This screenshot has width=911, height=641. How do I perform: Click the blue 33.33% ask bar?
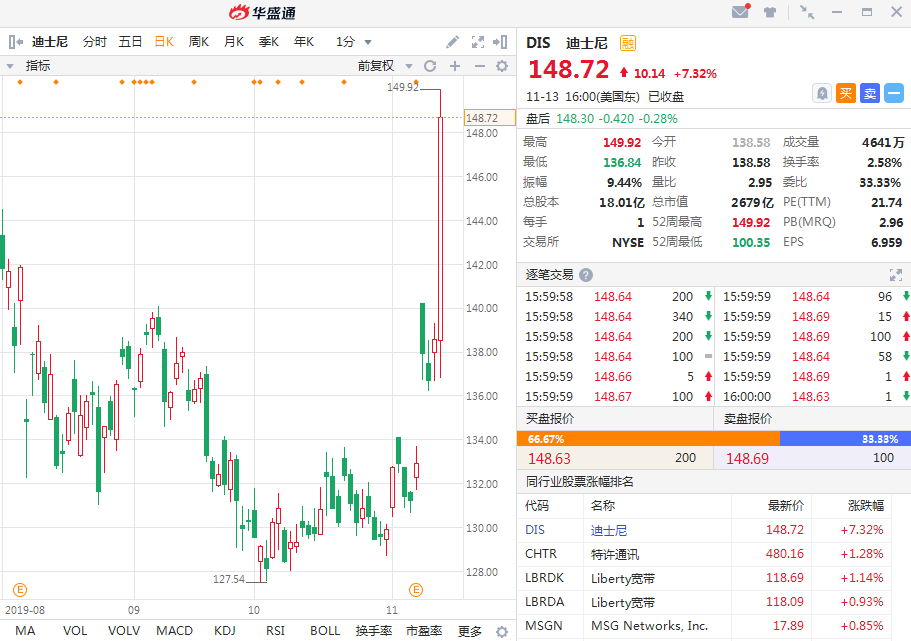pos(845,439)
